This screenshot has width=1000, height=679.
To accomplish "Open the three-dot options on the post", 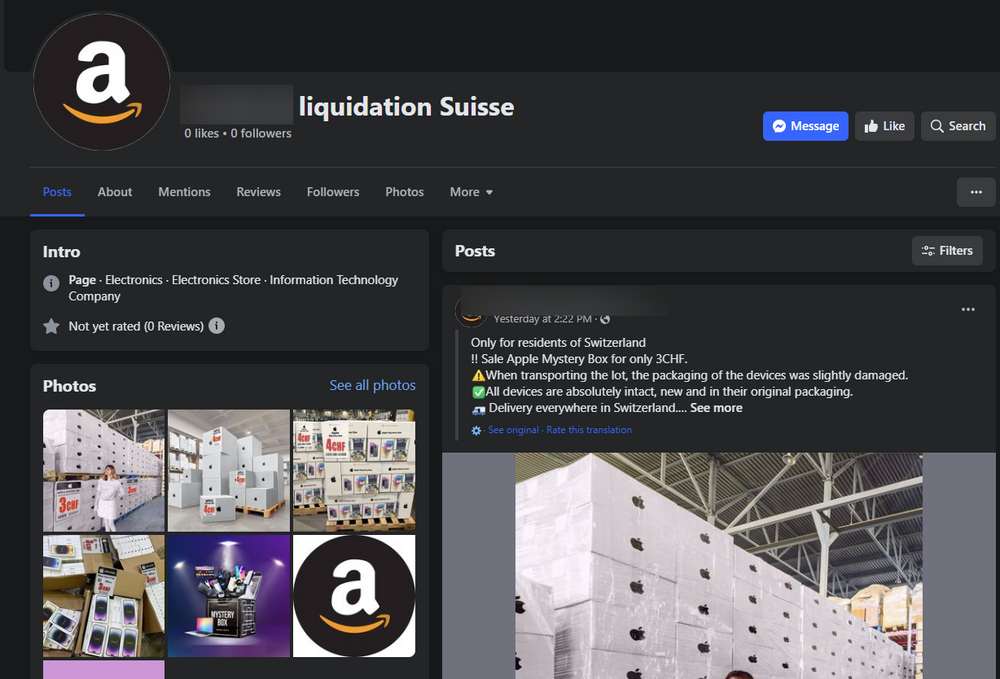I will pyautogui.click(x=967, y=310).
